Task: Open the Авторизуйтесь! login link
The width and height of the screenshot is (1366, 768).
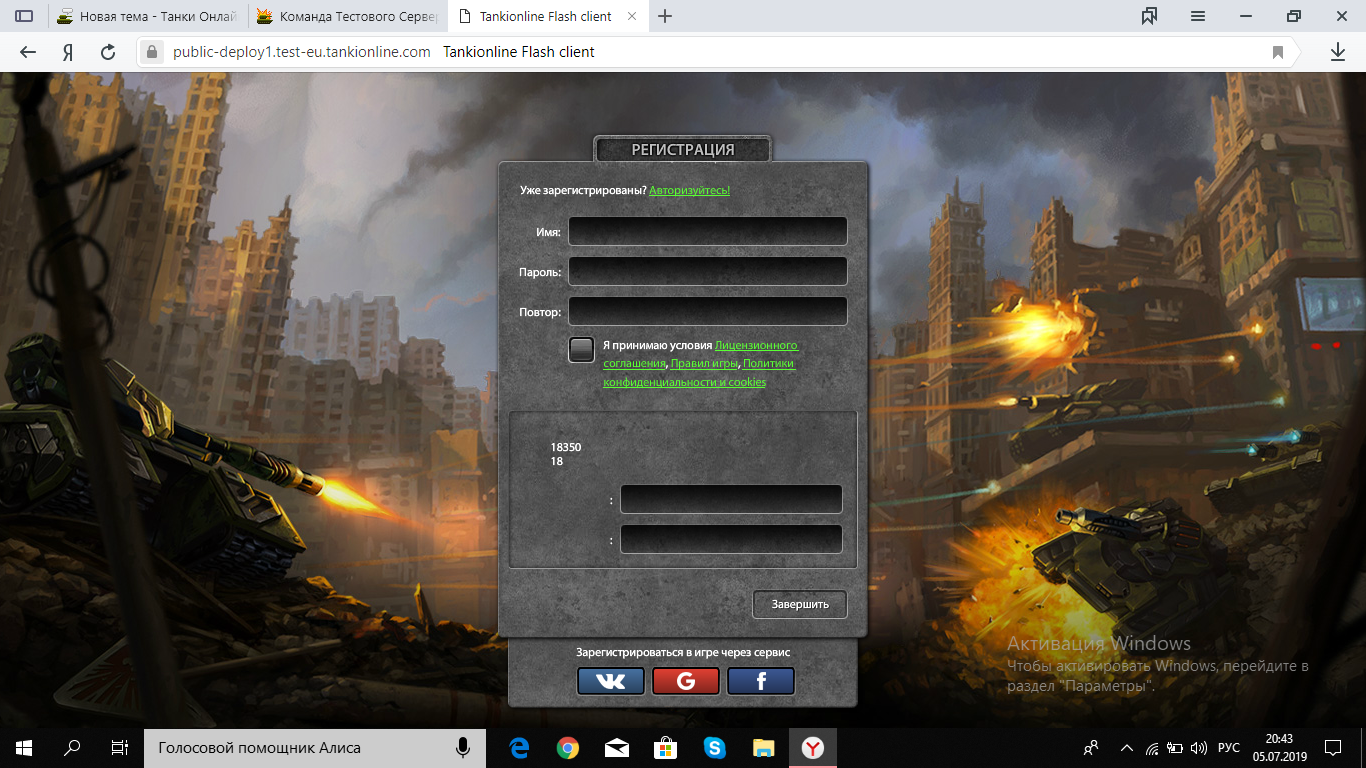Action: click(689, 190)
